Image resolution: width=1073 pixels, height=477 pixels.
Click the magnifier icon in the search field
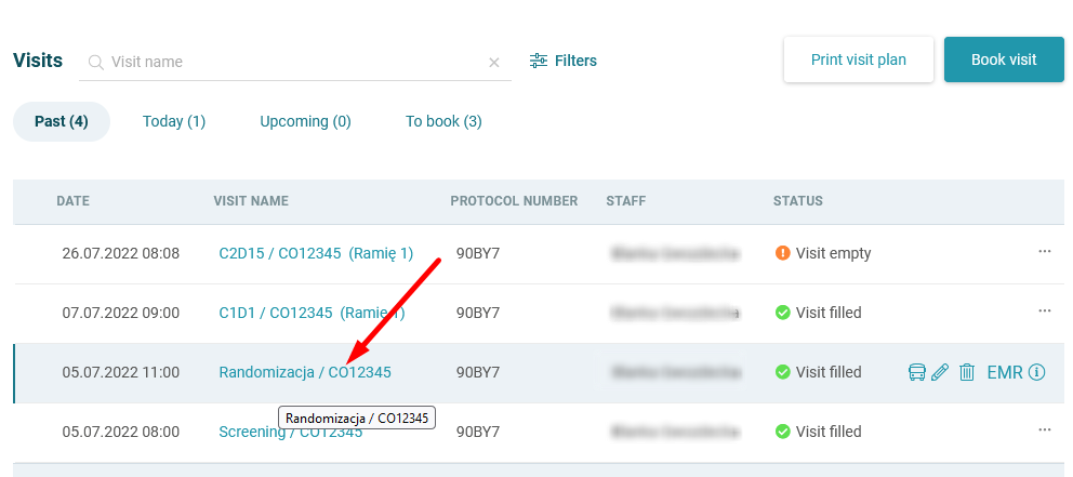coord(96,62)
